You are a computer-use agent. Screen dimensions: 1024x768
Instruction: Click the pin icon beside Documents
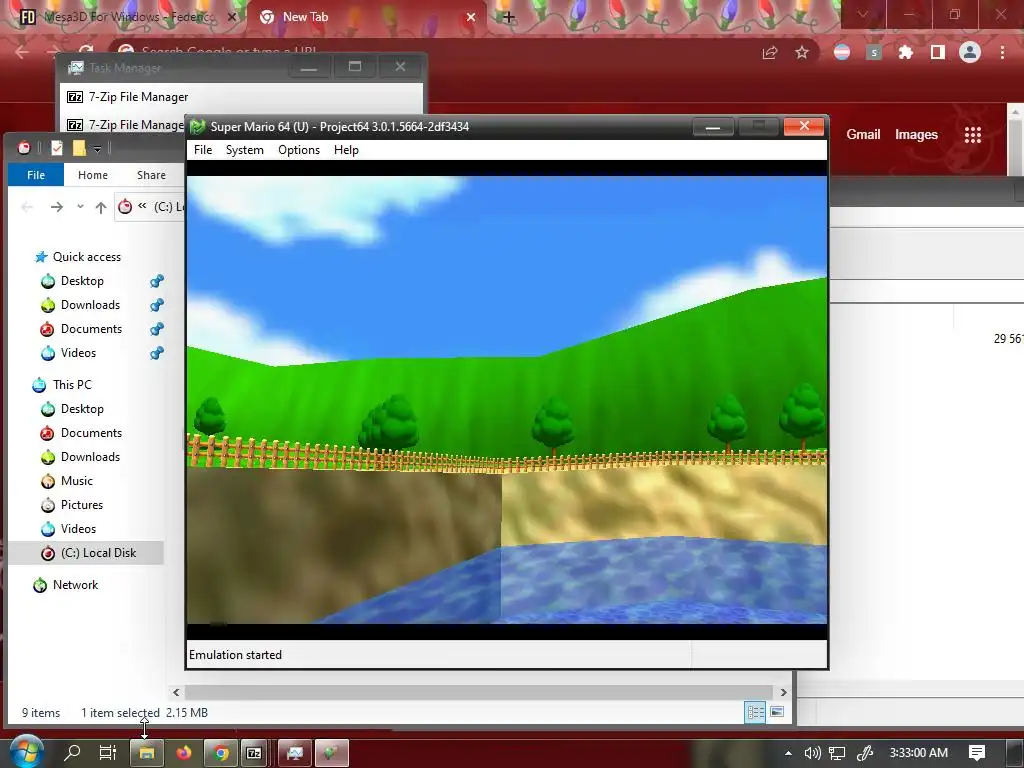click(157, 329)
